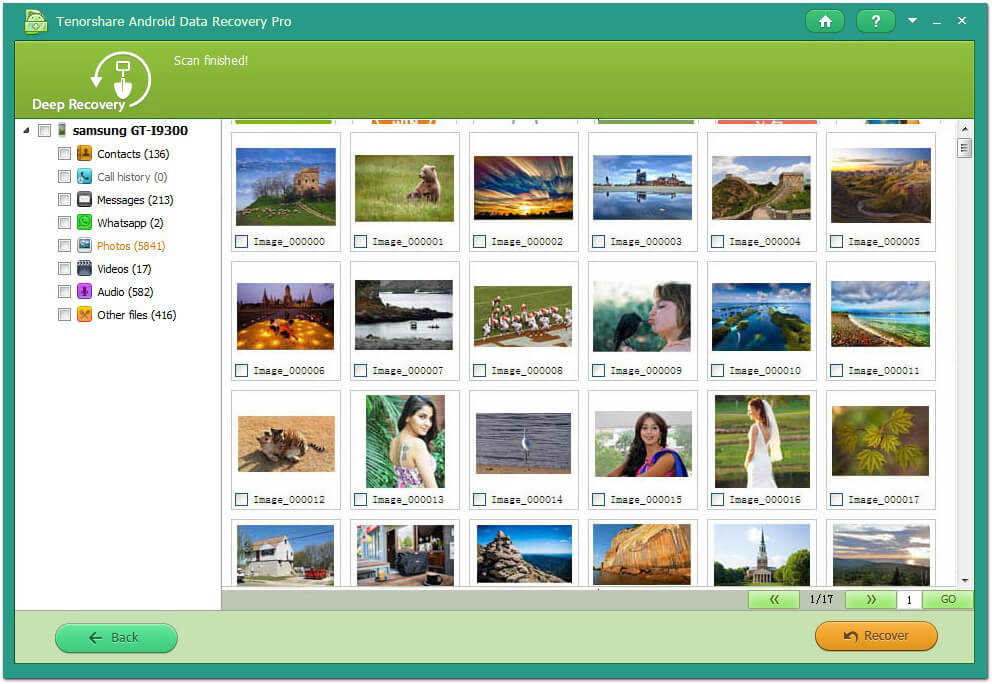
Task: Select the Image_000017 leaves thumbnail
Action: click(880, 441)
